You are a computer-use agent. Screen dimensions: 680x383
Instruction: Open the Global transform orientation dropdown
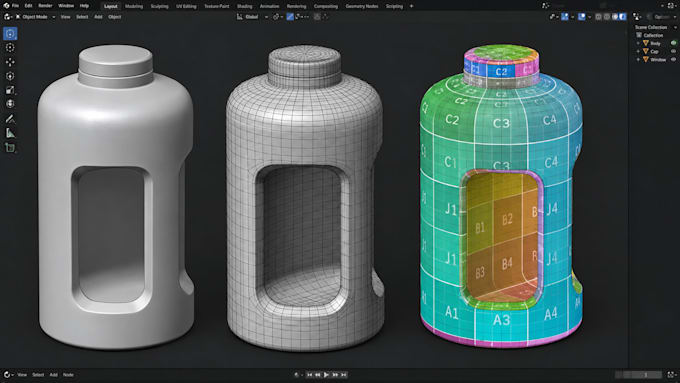(253, 17)
